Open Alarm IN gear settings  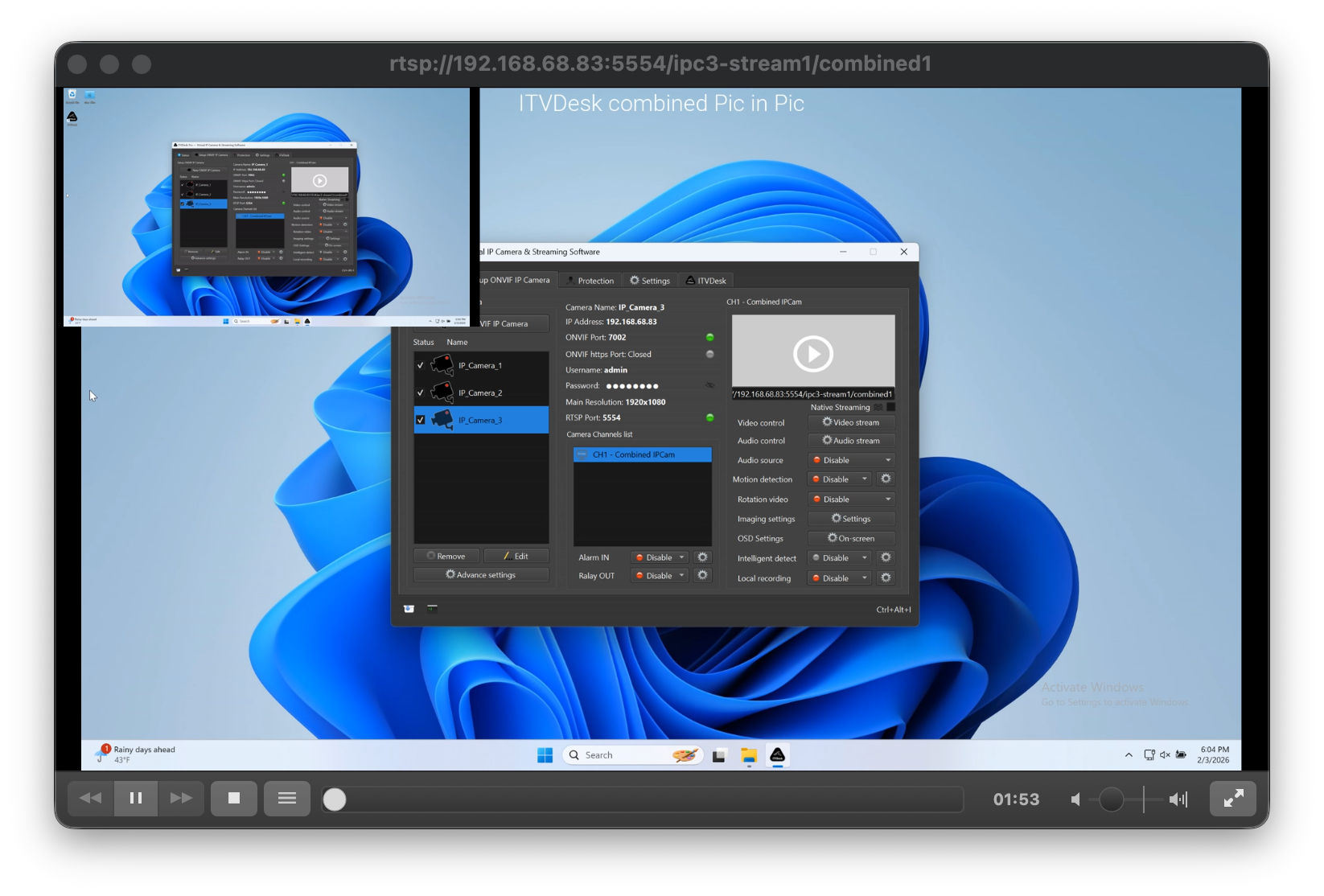coord(702,557)
